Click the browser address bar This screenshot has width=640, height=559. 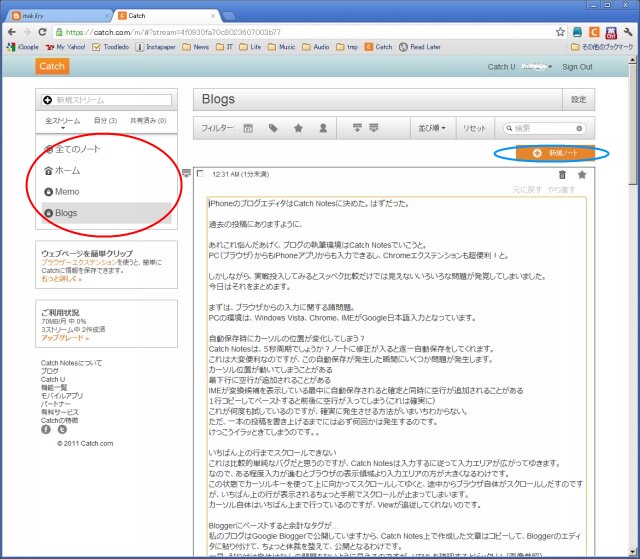[304, 32]
